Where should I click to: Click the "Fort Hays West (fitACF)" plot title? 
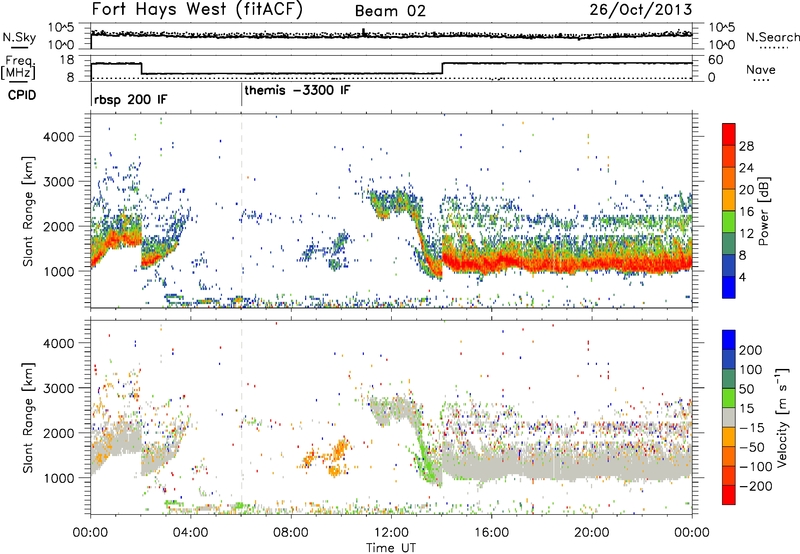point(197,9)
